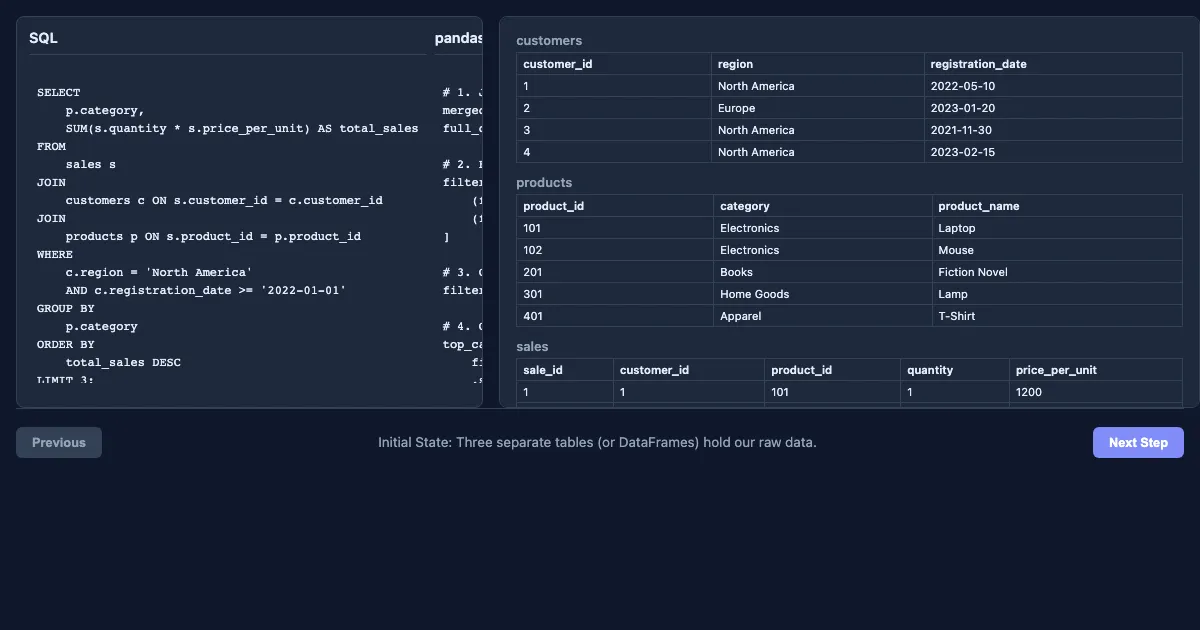This screenshot has width=1200, height=630.
Task: Click the product_name column header
Action: tap(1057, 206)
